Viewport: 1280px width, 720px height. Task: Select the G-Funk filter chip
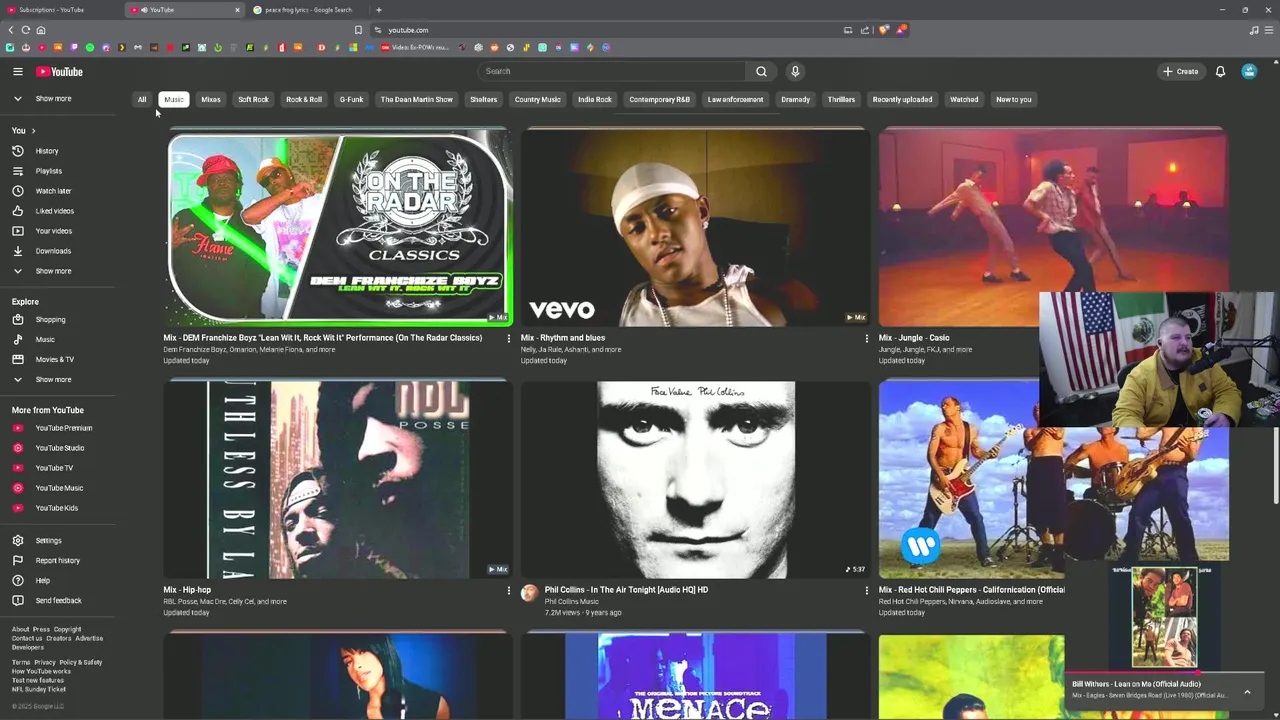tap(351, 99)
